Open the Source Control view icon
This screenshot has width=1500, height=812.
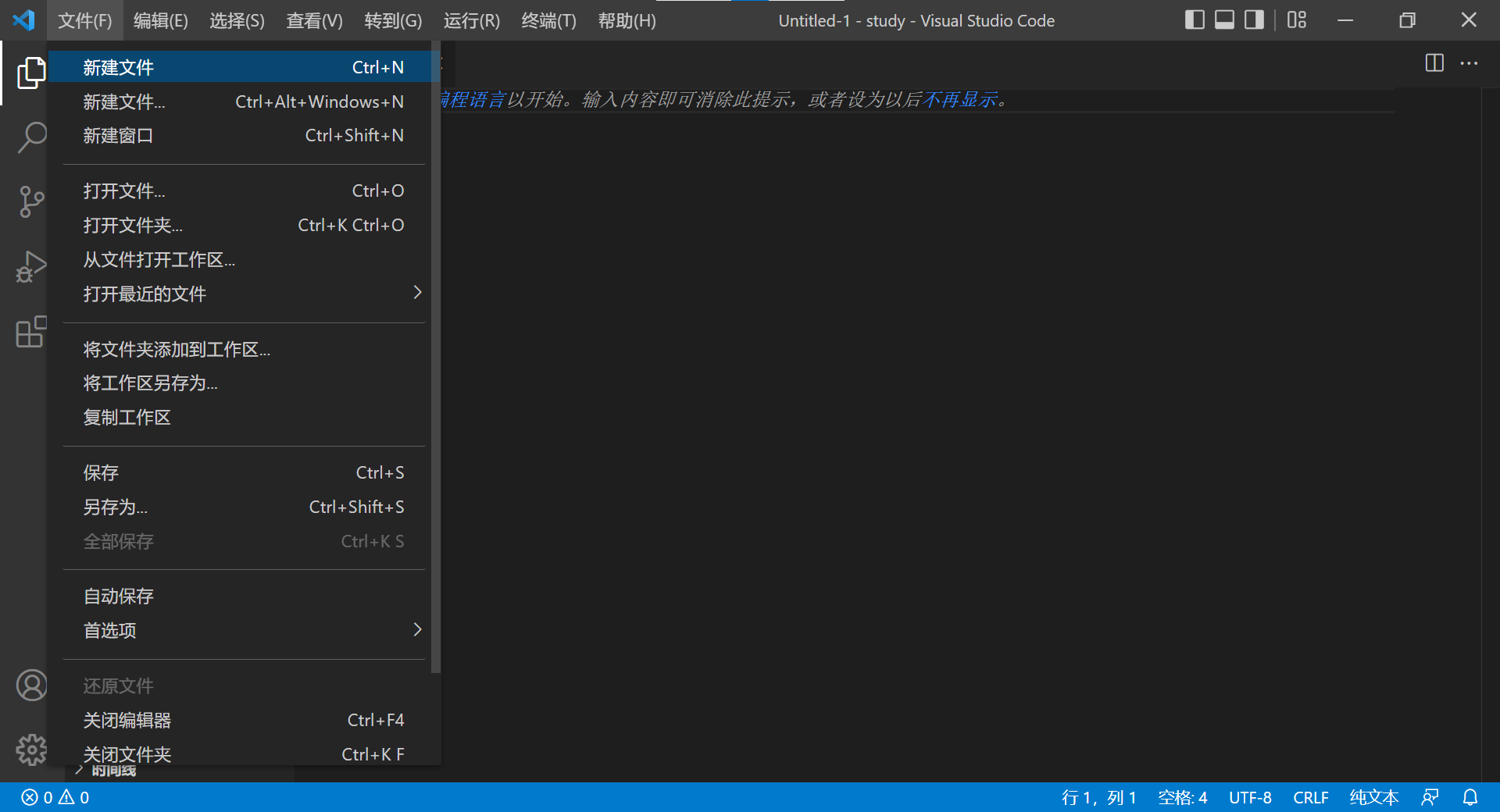click(31, 201)
